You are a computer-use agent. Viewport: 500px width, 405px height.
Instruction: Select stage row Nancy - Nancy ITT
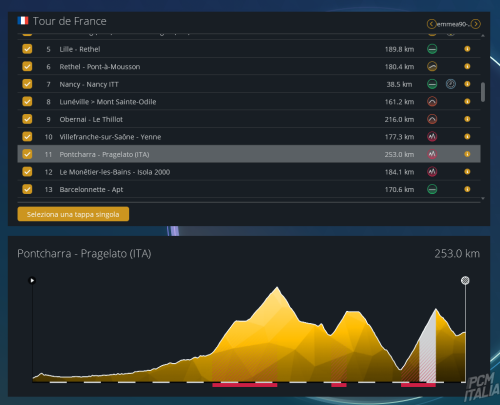coord(249,84)
